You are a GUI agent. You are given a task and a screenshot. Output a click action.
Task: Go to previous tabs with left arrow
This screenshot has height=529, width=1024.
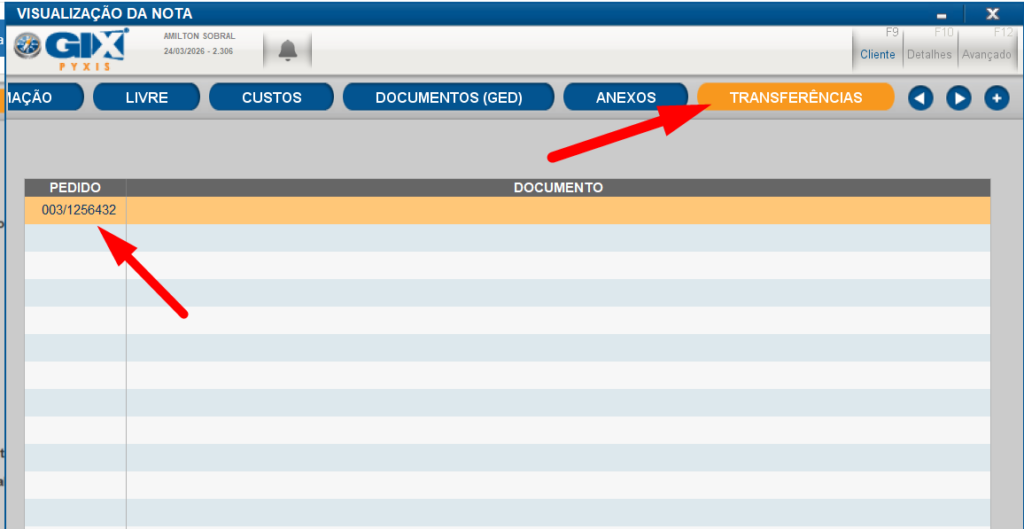click(920, 98)
